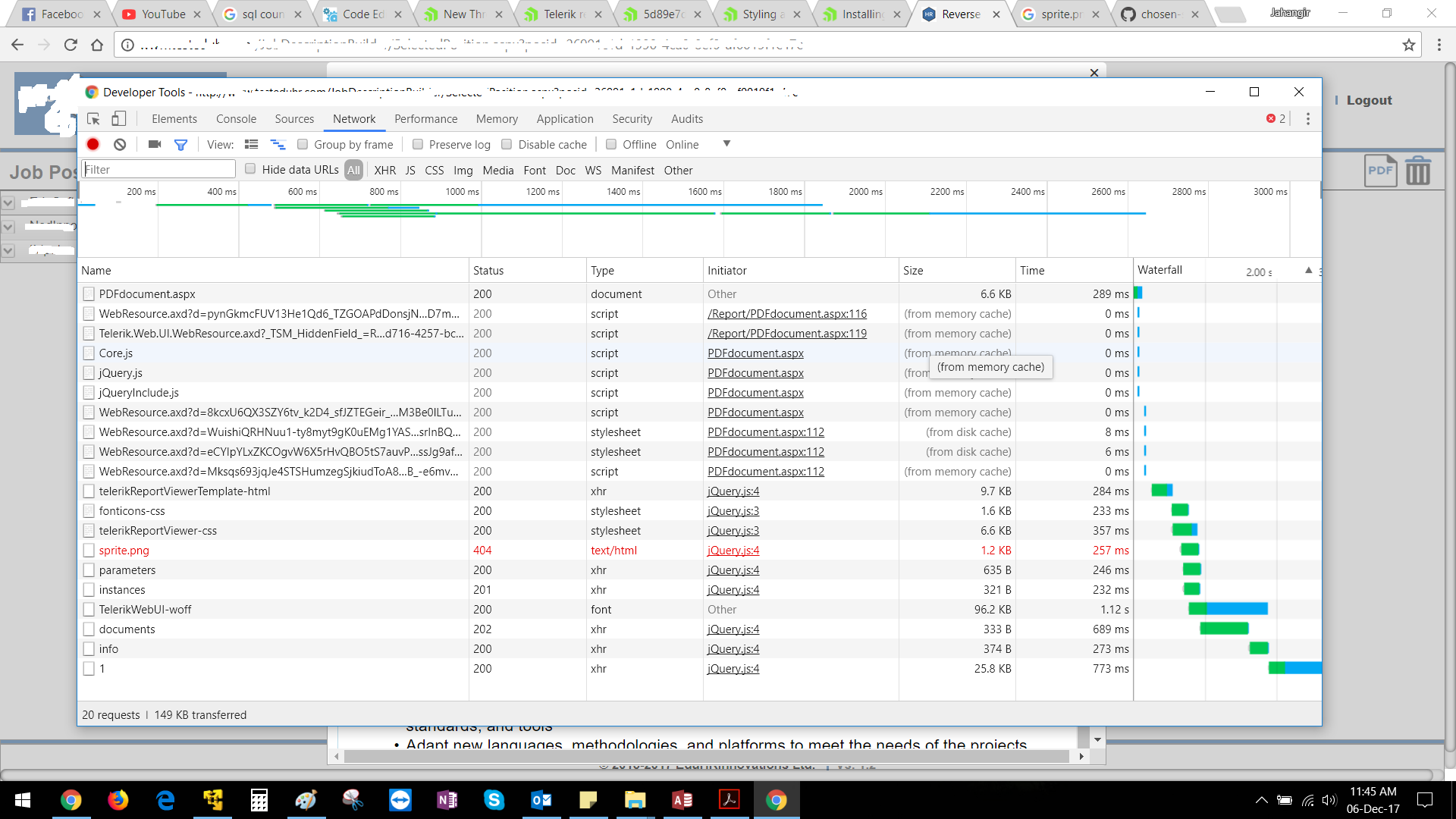Check the Hide data URLs checkbox

click(x=250, y=169)
